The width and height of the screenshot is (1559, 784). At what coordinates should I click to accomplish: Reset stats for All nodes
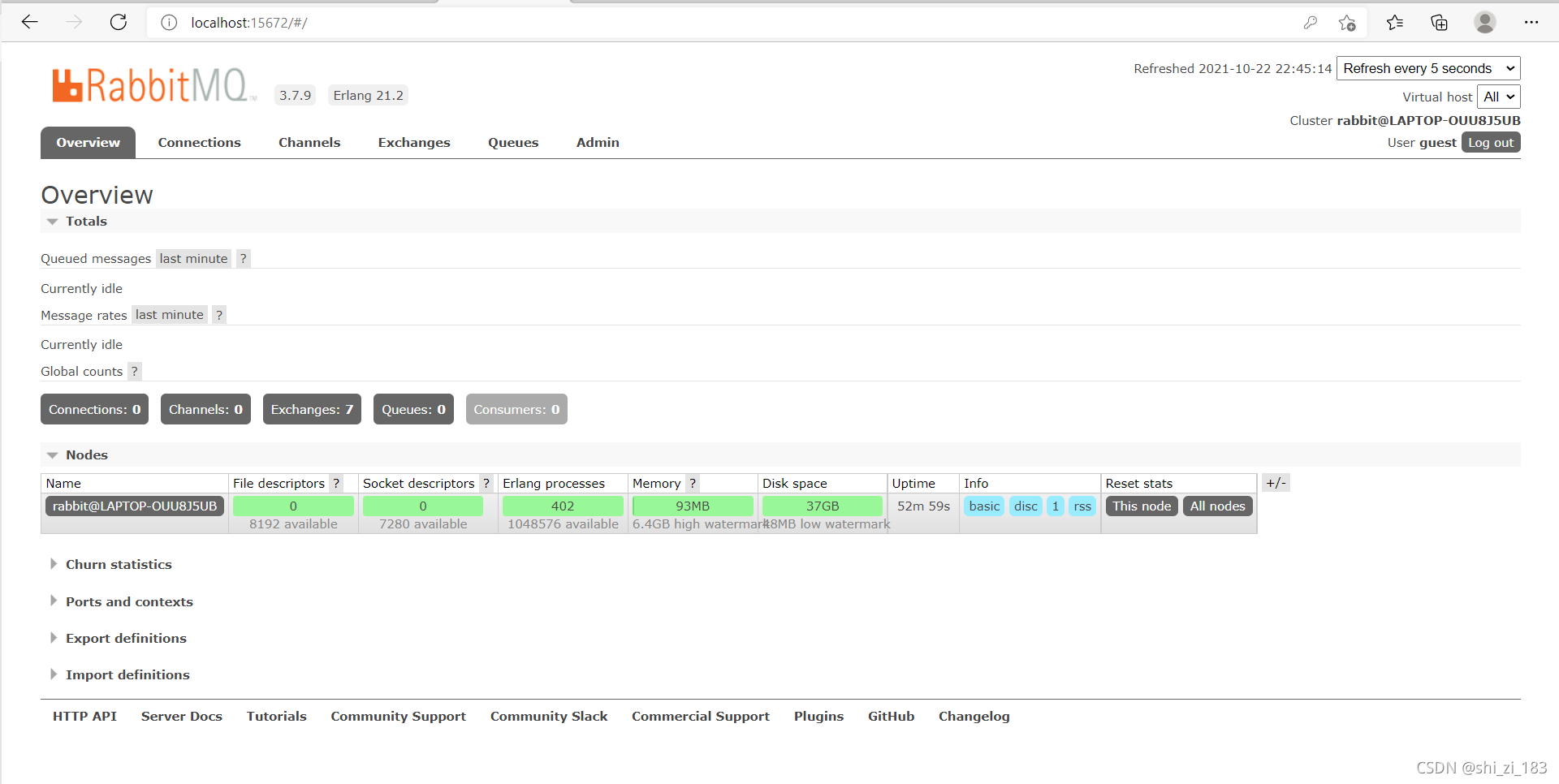point(1217,506)
